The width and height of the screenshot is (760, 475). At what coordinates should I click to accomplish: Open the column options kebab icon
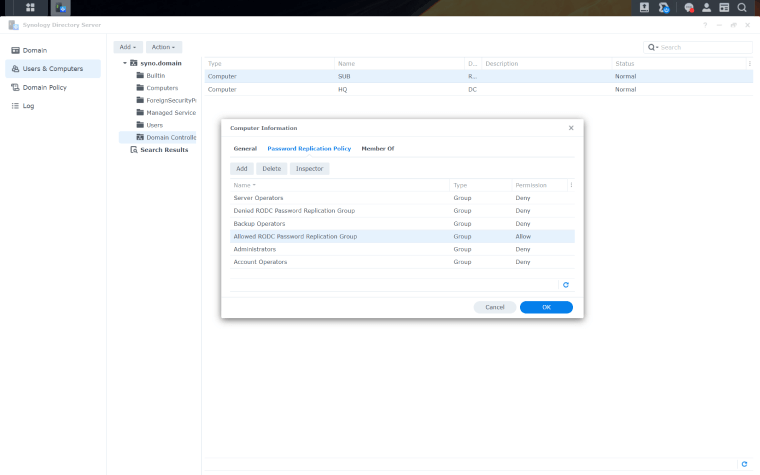click(570, 185)
